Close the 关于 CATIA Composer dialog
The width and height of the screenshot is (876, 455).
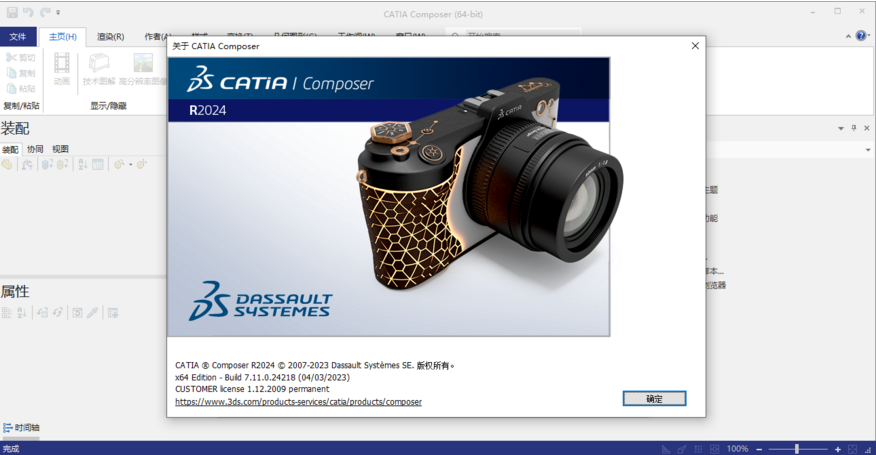click(x=695, y=46)
